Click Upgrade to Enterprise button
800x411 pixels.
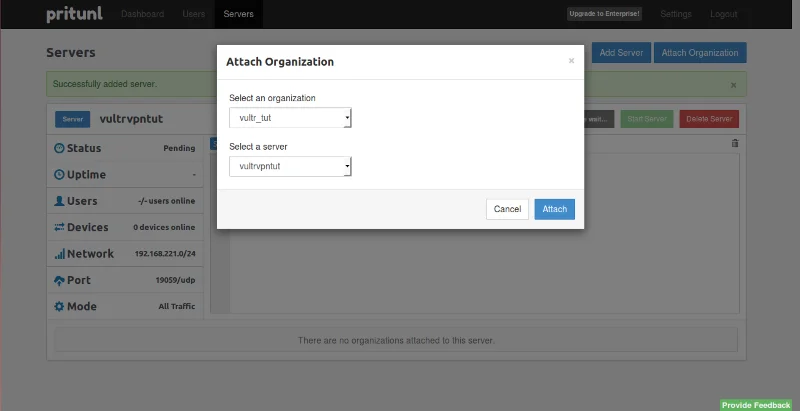pos(604,14)
